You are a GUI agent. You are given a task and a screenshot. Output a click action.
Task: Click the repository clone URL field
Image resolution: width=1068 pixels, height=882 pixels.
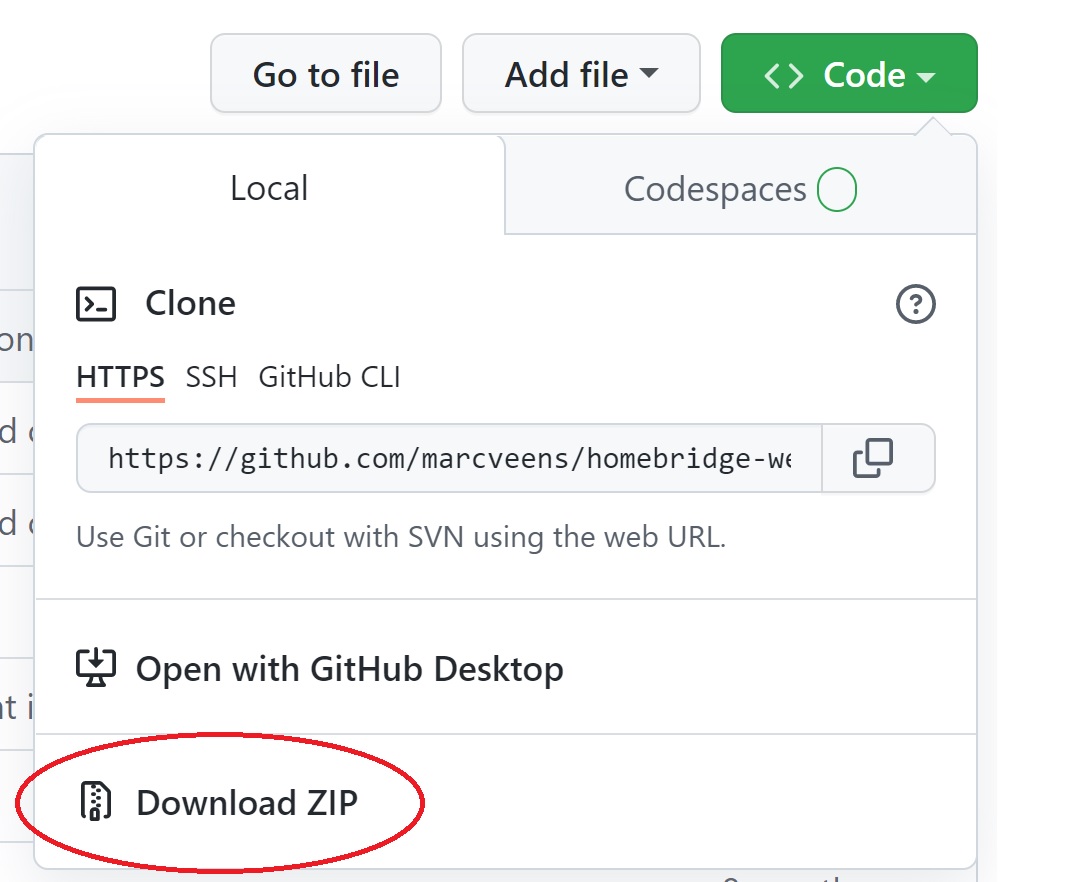point(450,458)
